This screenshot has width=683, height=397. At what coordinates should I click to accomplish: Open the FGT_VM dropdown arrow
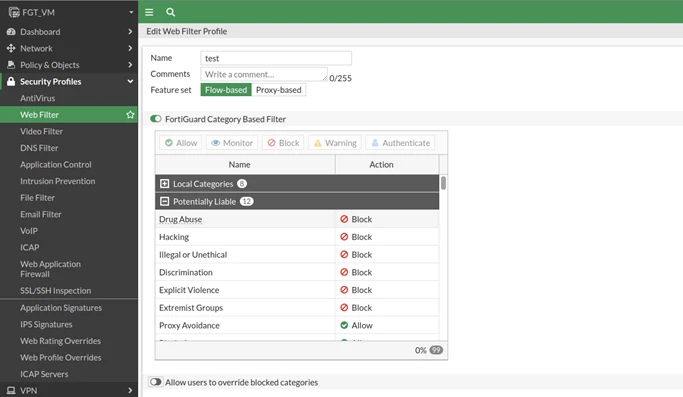pyautogui.click(x=131, y=12)
